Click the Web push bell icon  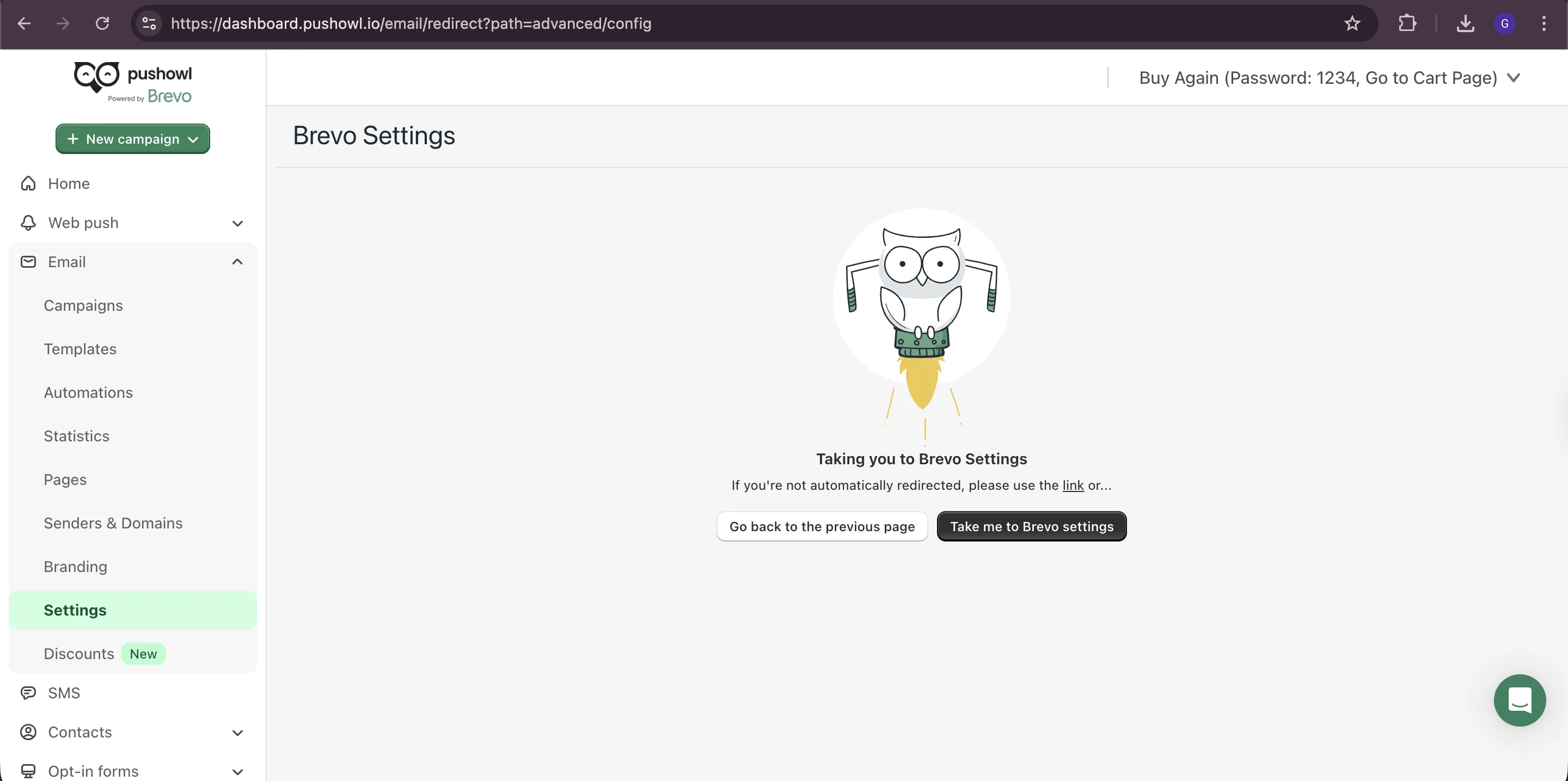pyautogui.click(x=28, y=223)
